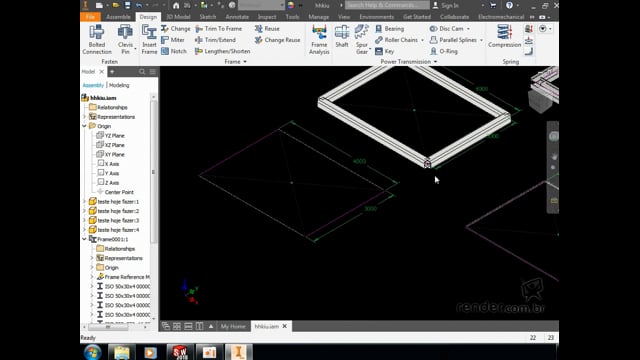Open the Bolted Connection tool
This screenshot has width=640, height=360.
tap(97, 40)
